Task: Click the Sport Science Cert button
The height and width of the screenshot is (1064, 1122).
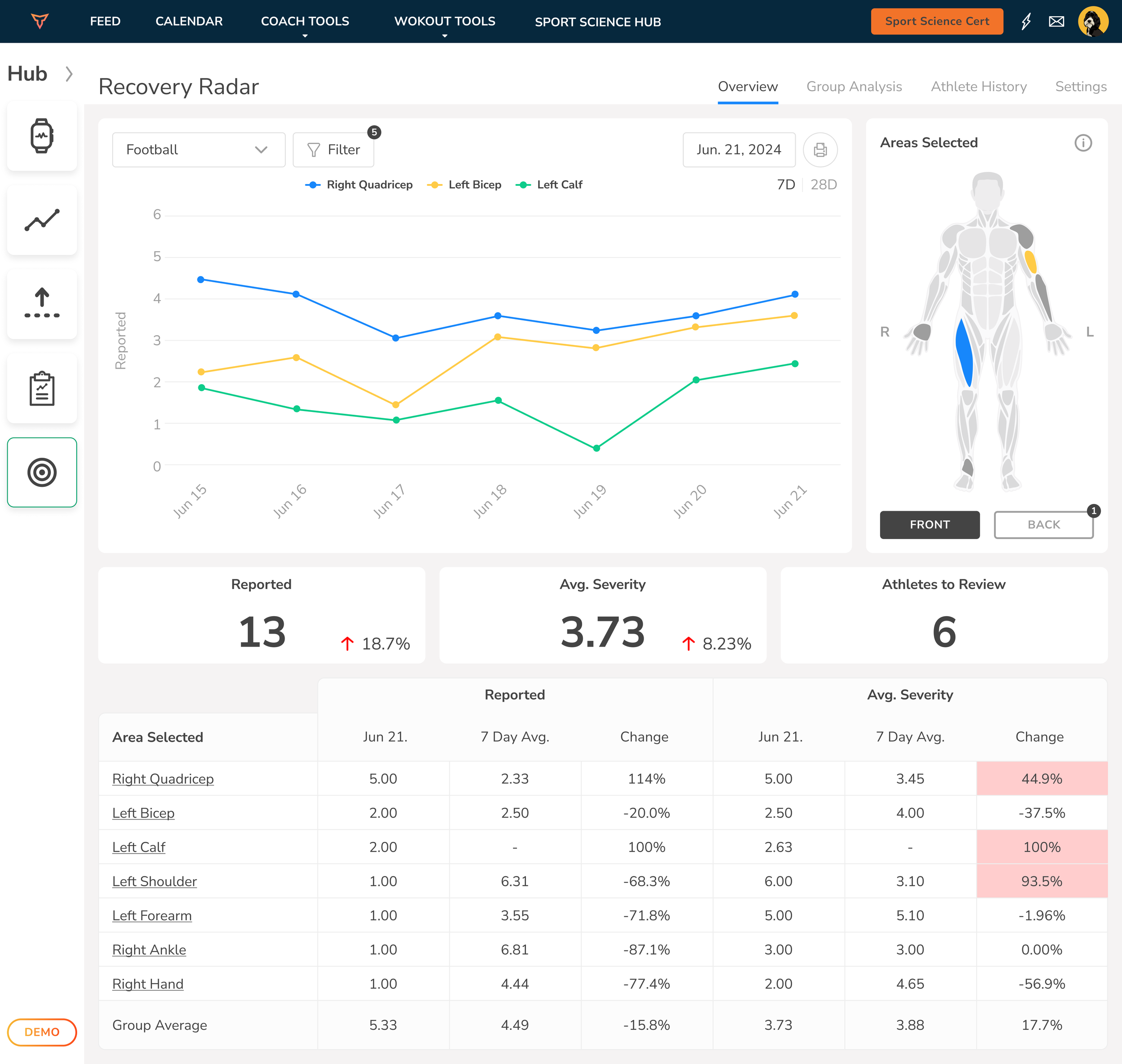Action: (937, 22)
